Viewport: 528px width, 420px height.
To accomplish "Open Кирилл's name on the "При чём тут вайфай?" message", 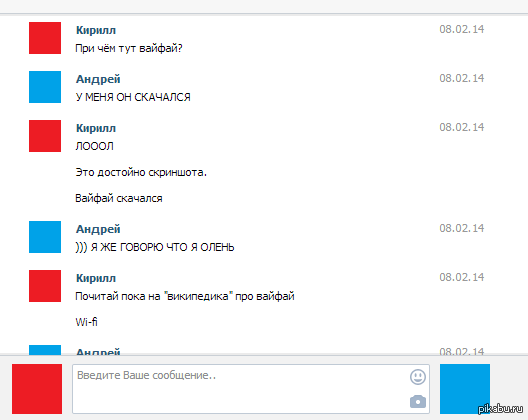I will click(x=96, y=30).
